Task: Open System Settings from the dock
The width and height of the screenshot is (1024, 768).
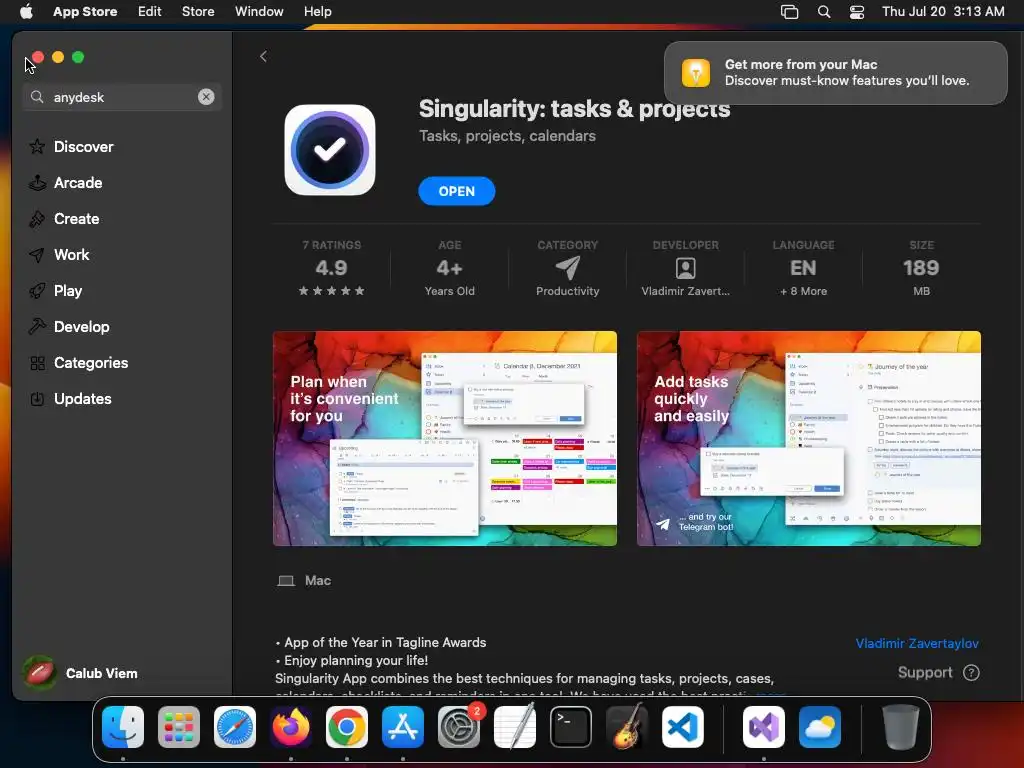Action: (x=458, y=727)
